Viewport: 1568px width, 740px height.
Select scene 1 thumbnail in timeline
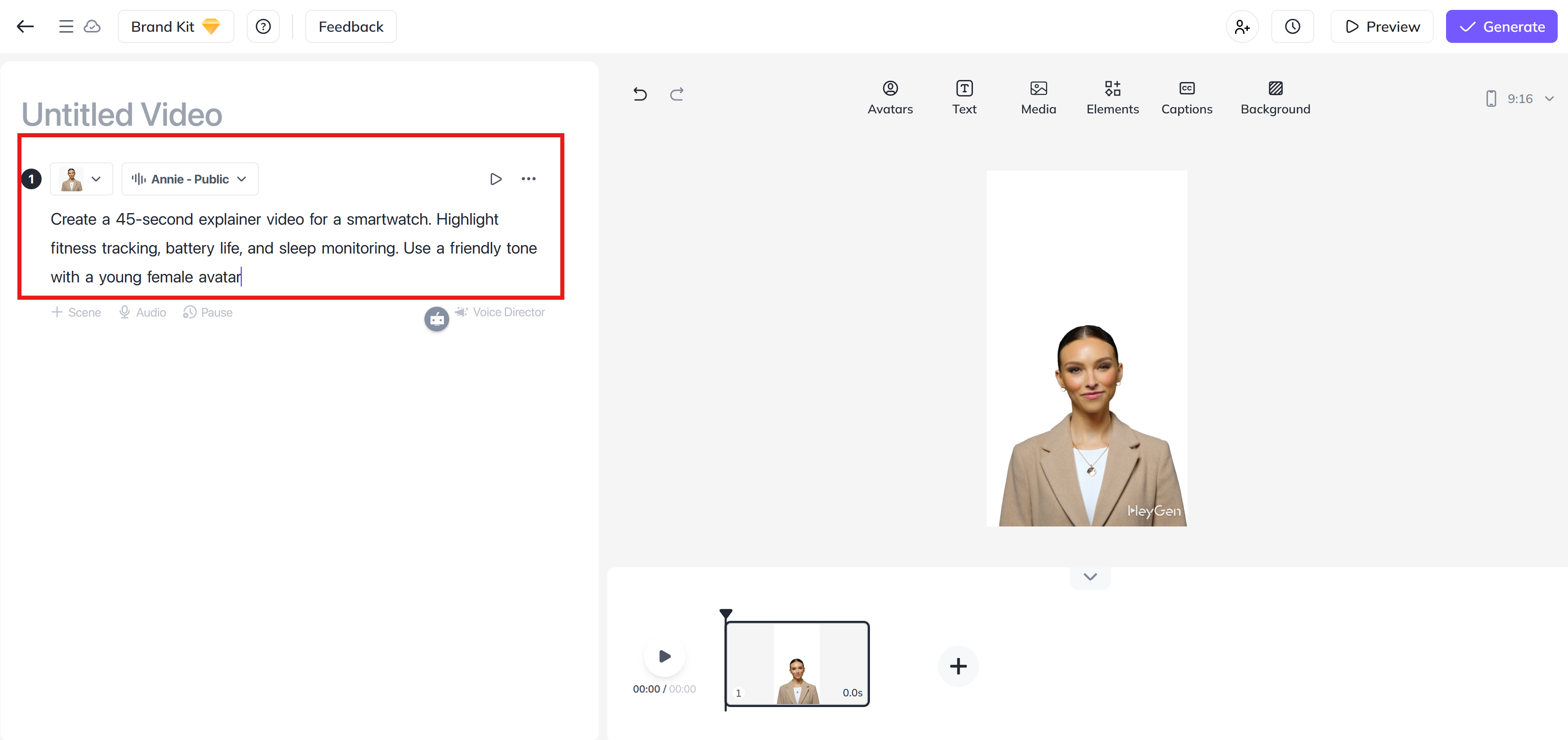click(x=797, y=664)
